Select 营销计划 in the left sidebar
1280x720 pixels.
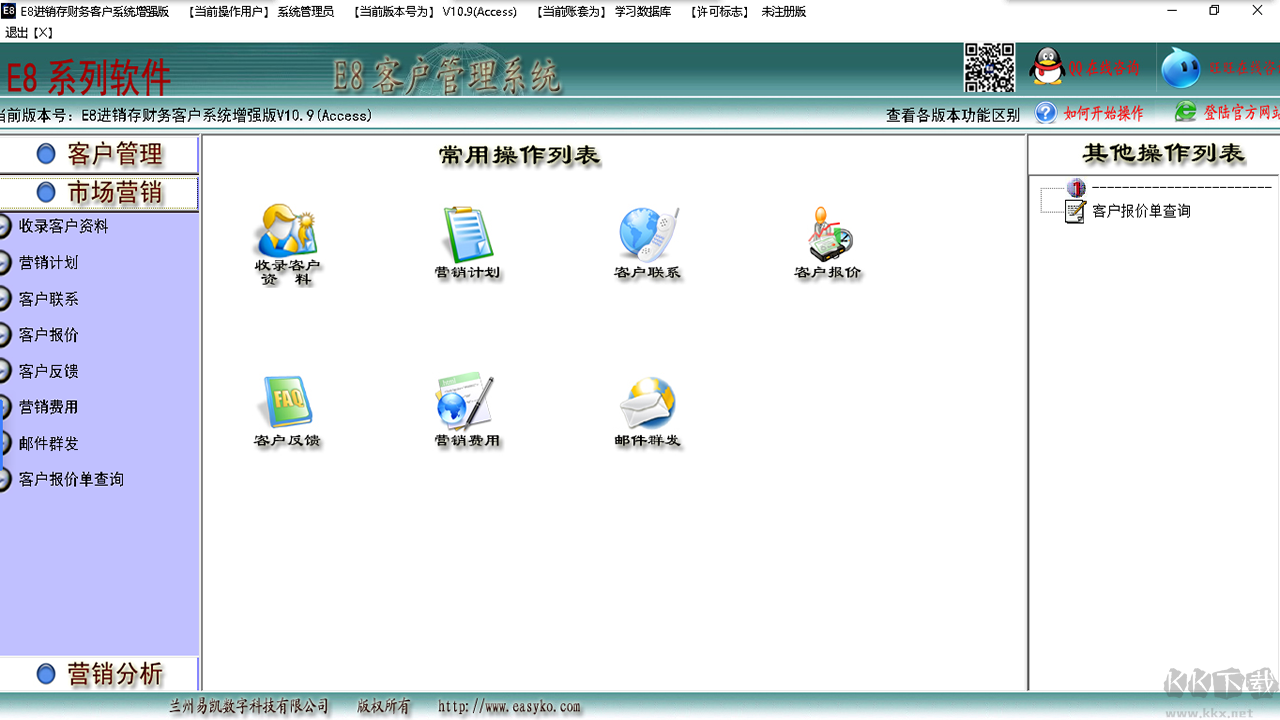(x=48, y=263)
